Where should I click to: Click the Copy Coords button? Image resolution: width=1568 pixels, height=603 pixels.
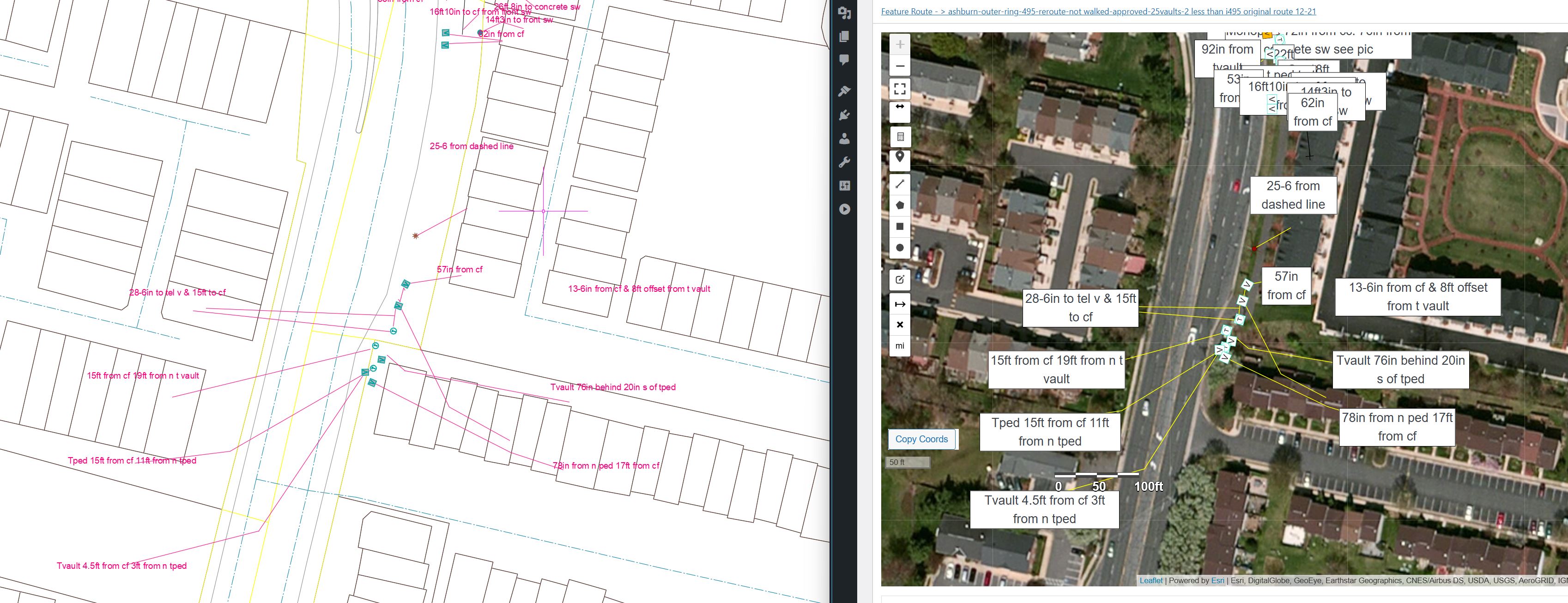[x=921, y=439]
